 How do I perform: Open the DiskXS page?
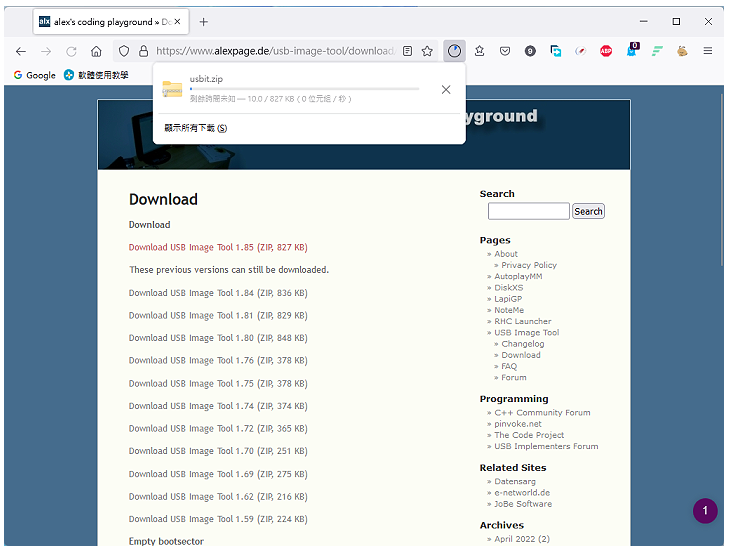tap(509, 288)
